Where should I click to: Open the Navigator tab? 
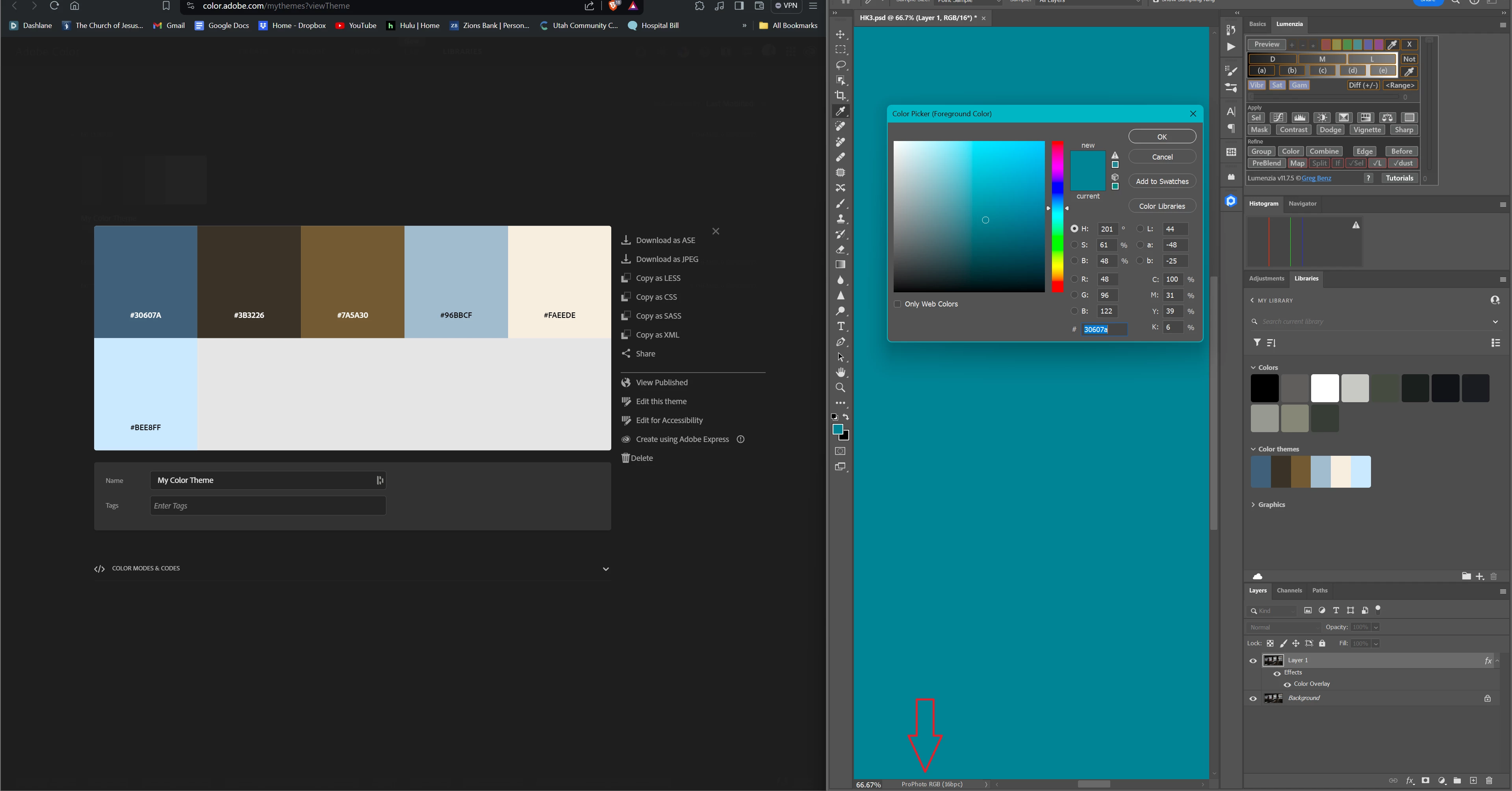click(x=1302, y=204)
